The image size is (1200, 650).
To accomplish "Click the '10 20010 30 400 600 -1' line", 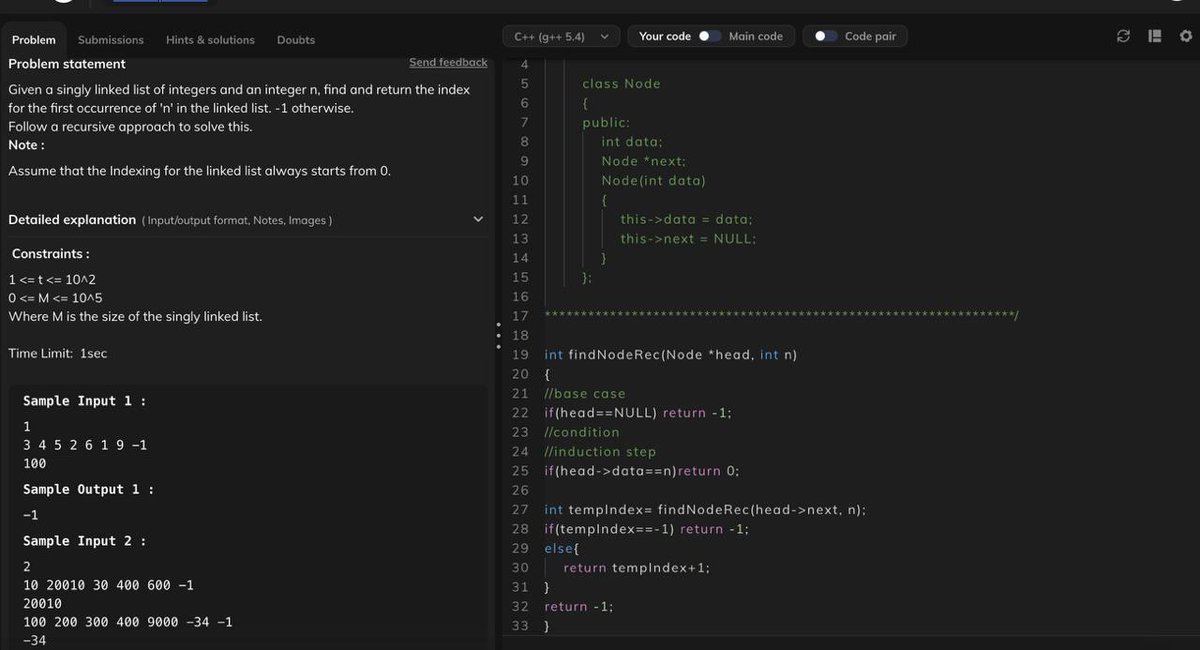I will point(108,585).
